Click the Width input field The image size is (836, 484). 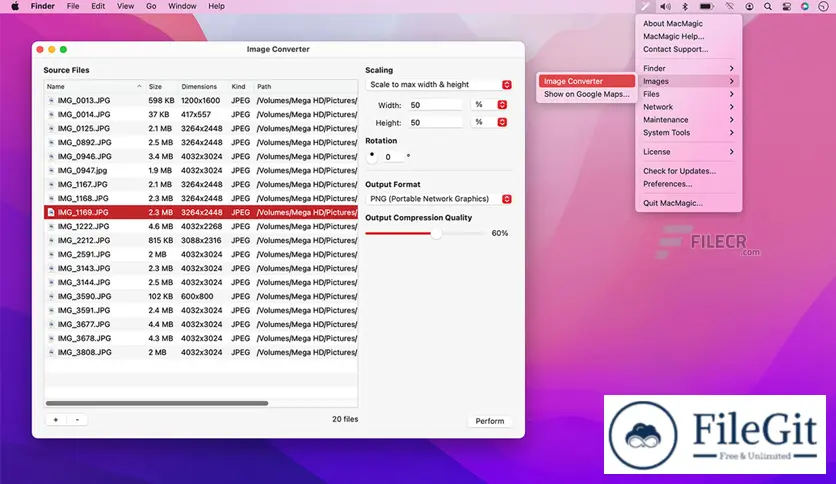[x=435, y=105]
